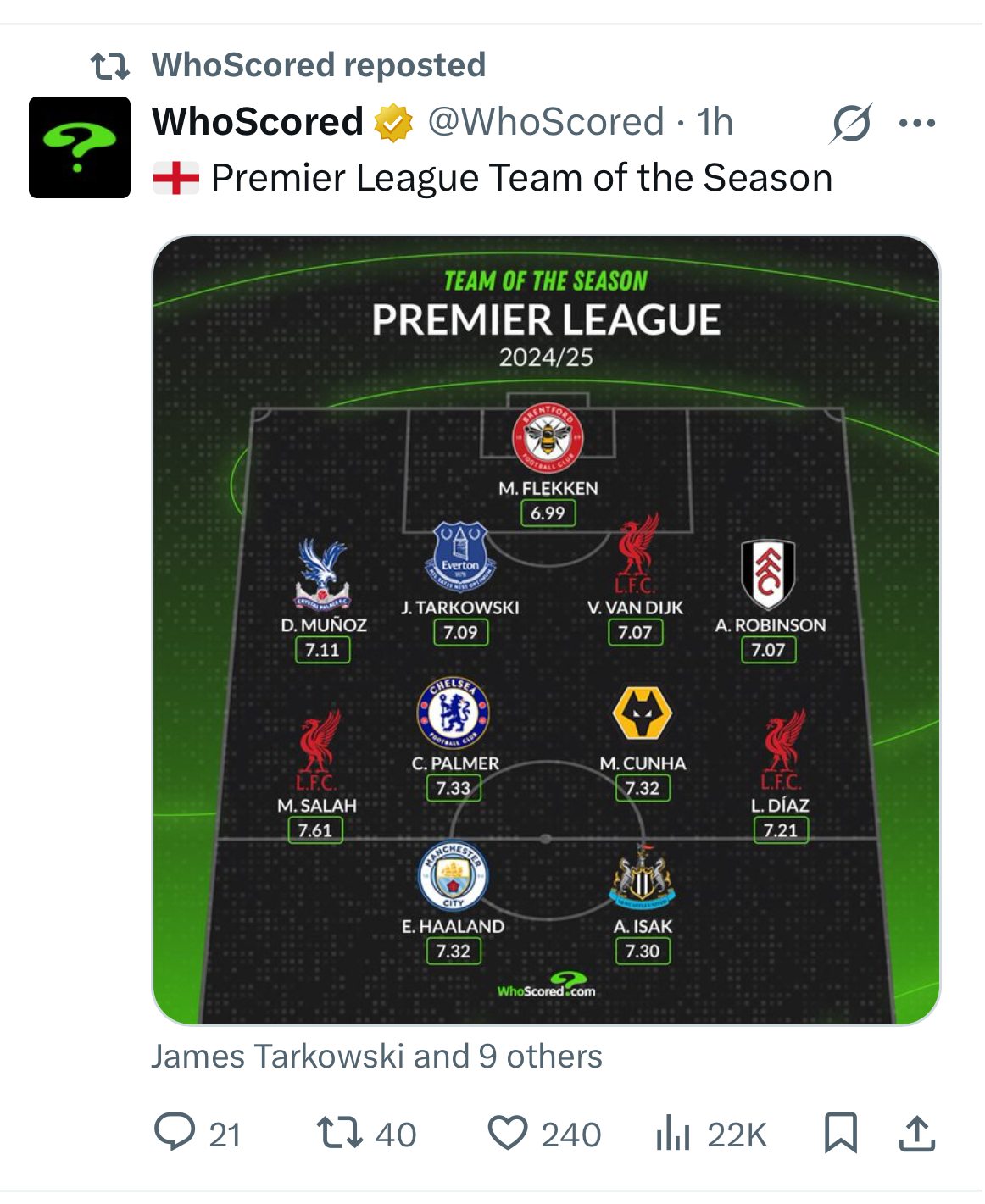
Task: Bookmark this Team of the Season post
Action: coord(841,1133)
